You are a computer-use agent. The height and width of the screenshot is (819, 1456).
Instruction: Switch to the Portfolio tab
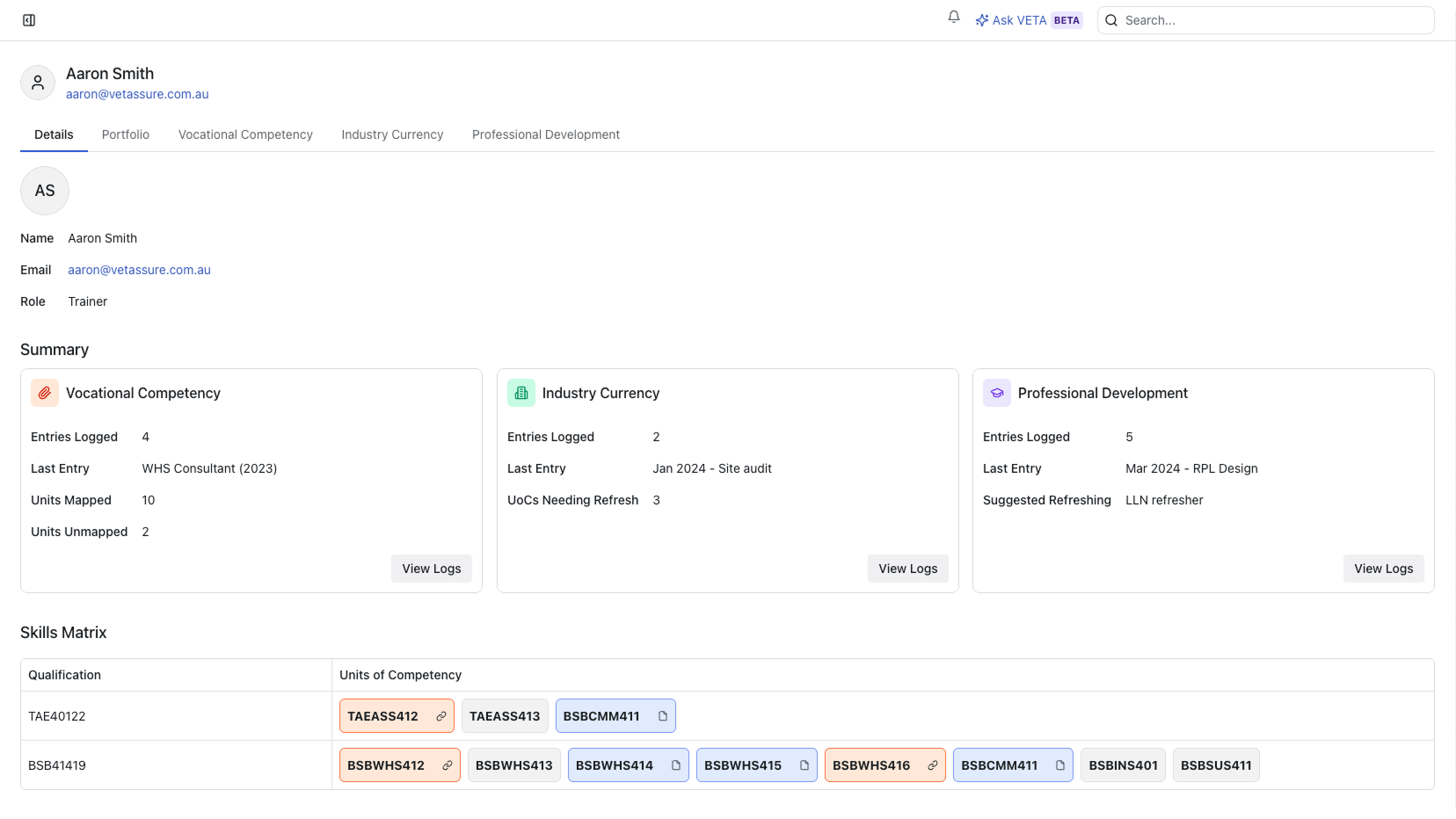tap(126, 134)
